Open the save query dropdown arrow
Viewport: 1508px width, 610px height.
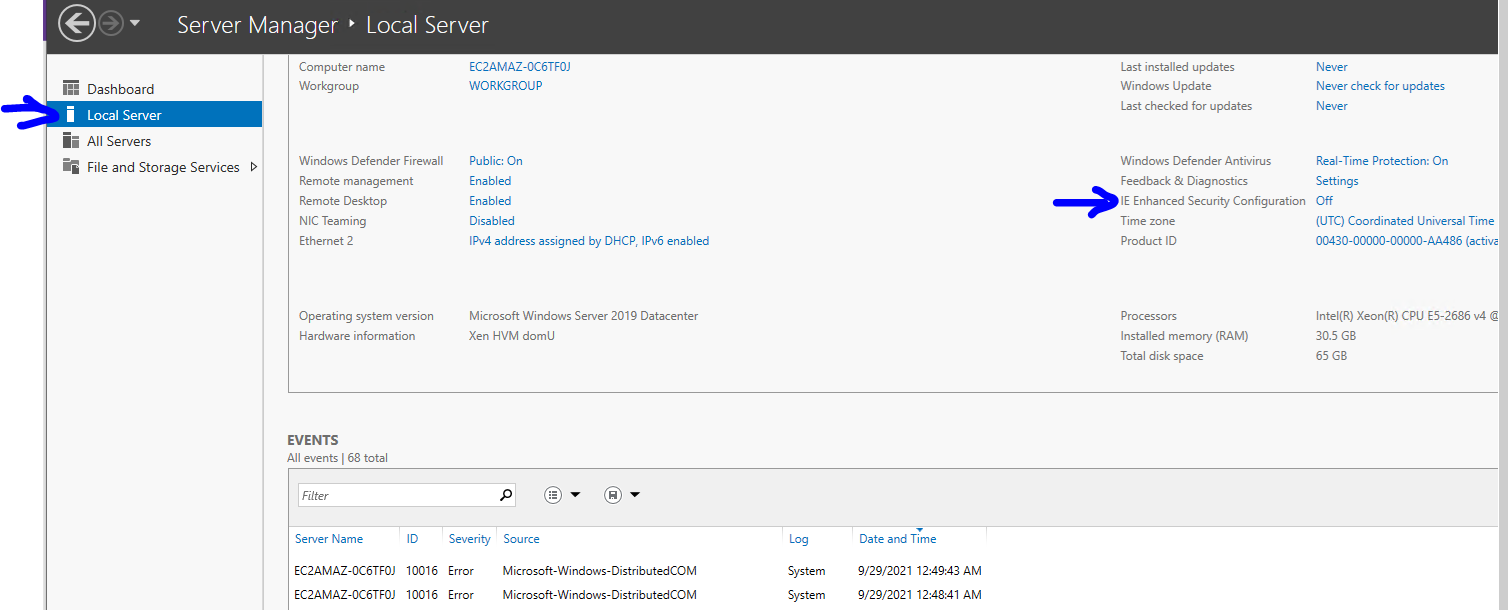point(634,495)
